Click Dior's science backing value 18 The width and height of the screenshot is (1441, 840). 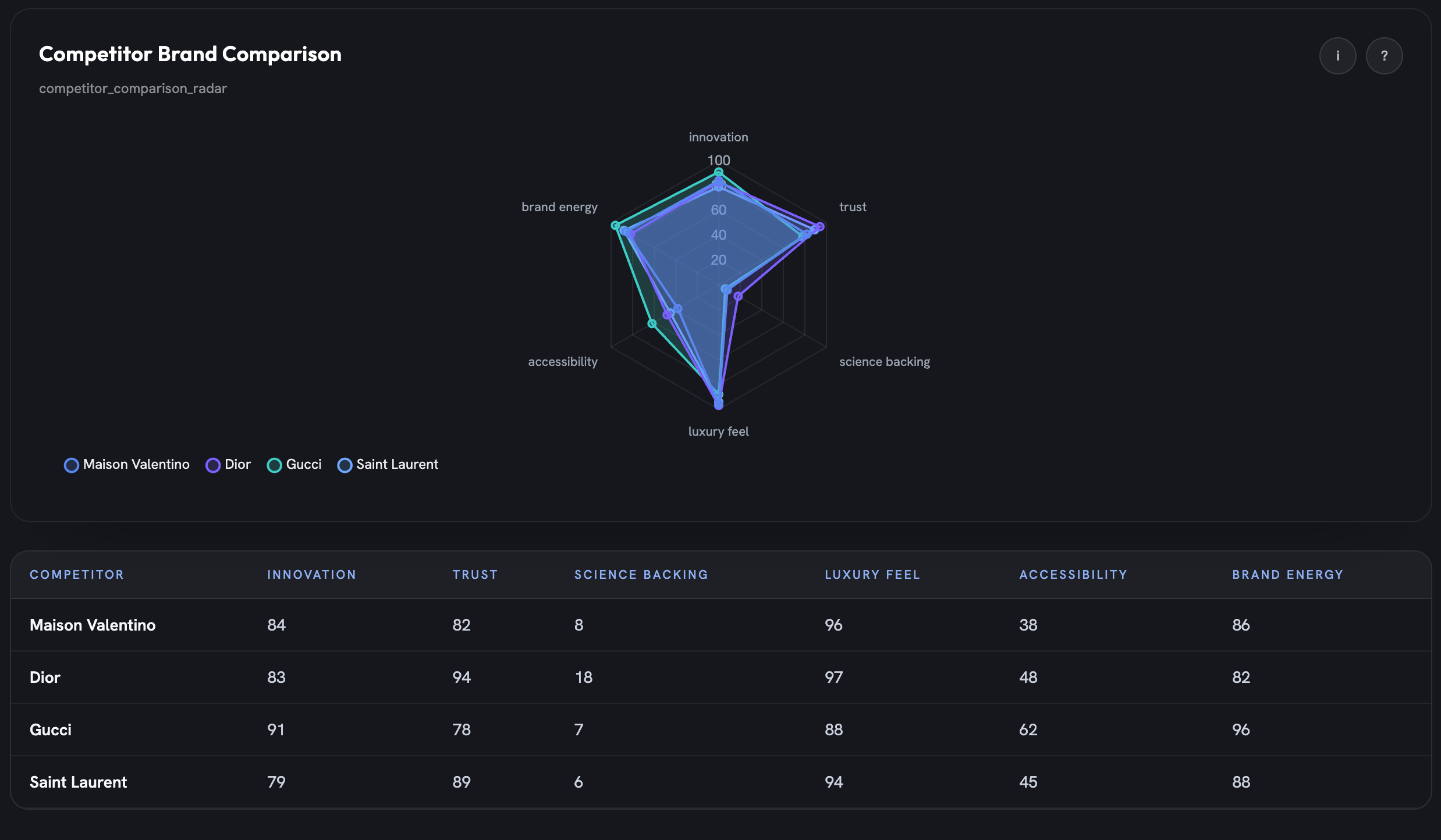(x=583, y=677)
